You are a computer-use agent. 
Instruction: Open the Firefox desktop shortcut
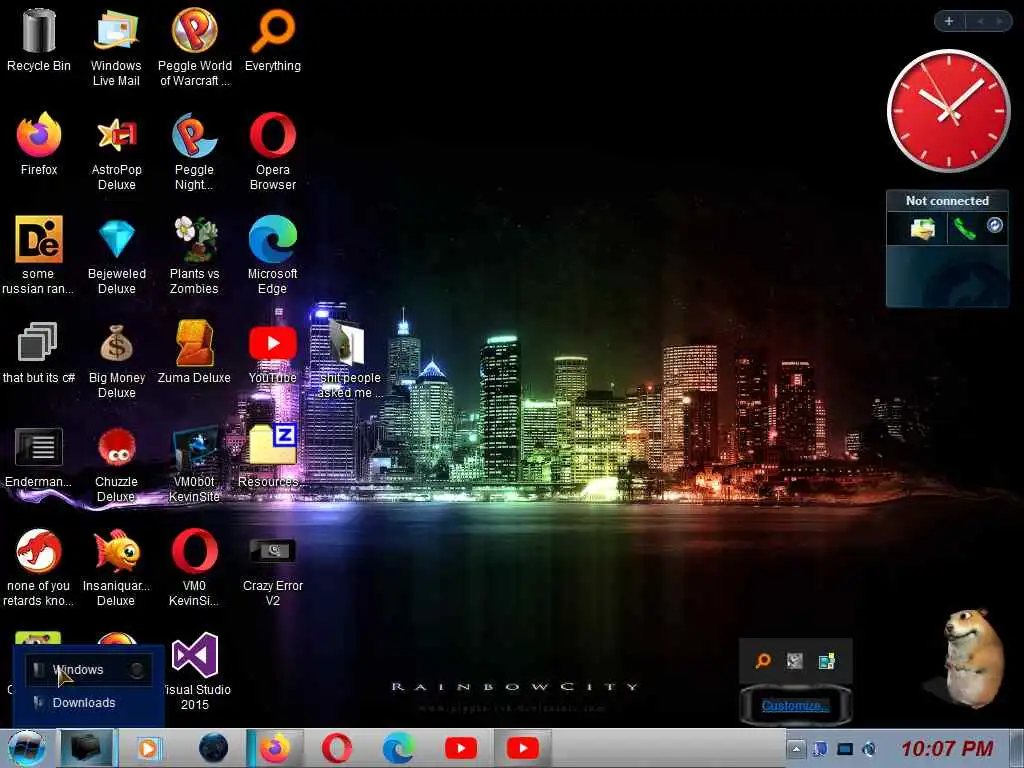point(39,144)
